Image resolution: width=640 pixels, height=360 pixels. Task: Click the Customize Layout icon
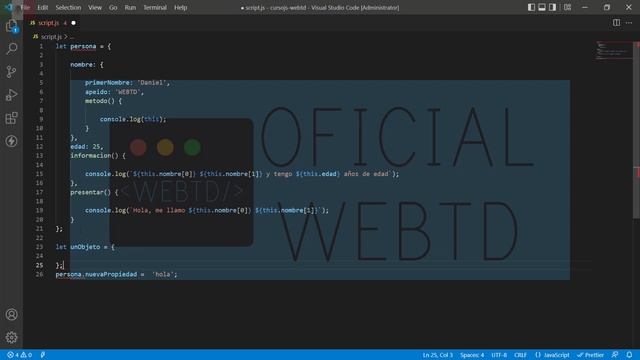(567, 7)
